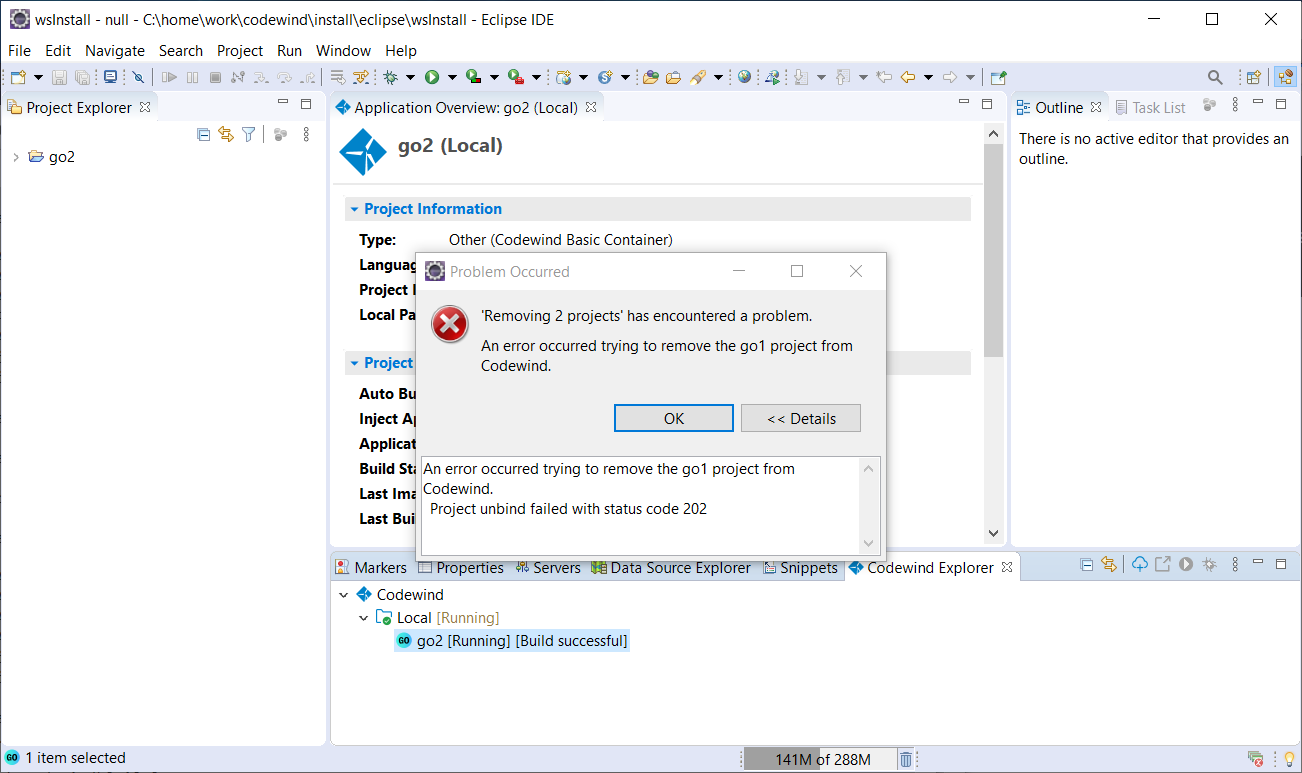Click the cloud deploy icon in Codewind Explorer

click(x=1139, y=564)
